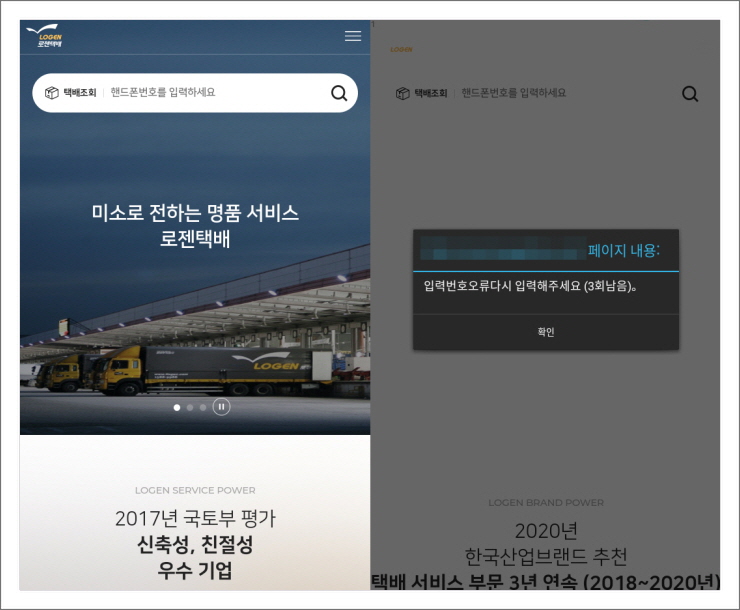740x610 pixels.
Task: Click 택배조회 label in left search bar
Action: coord(80,92)
